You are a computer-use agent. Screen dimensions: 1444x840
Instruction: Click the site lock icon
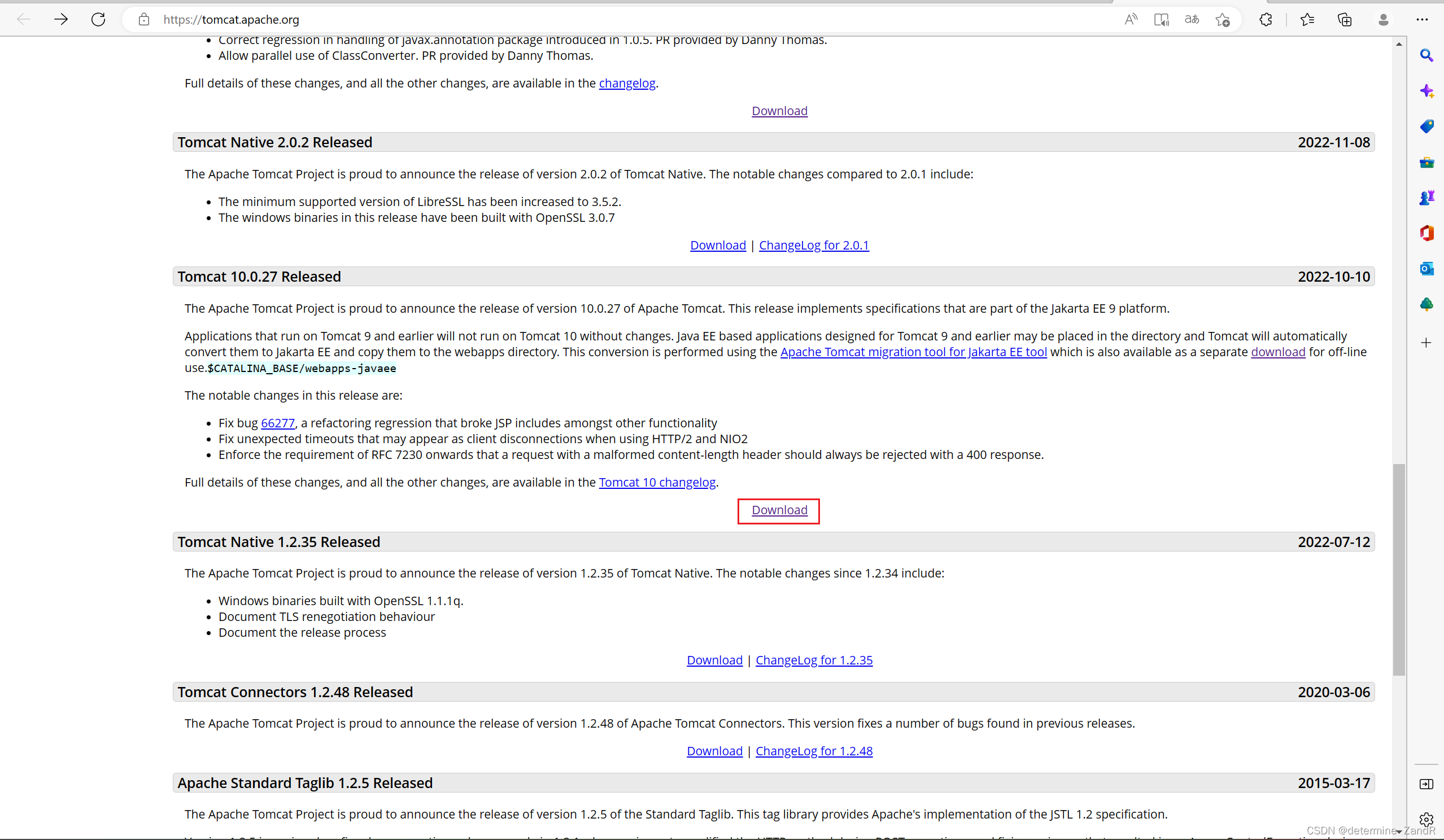[144, 20]
